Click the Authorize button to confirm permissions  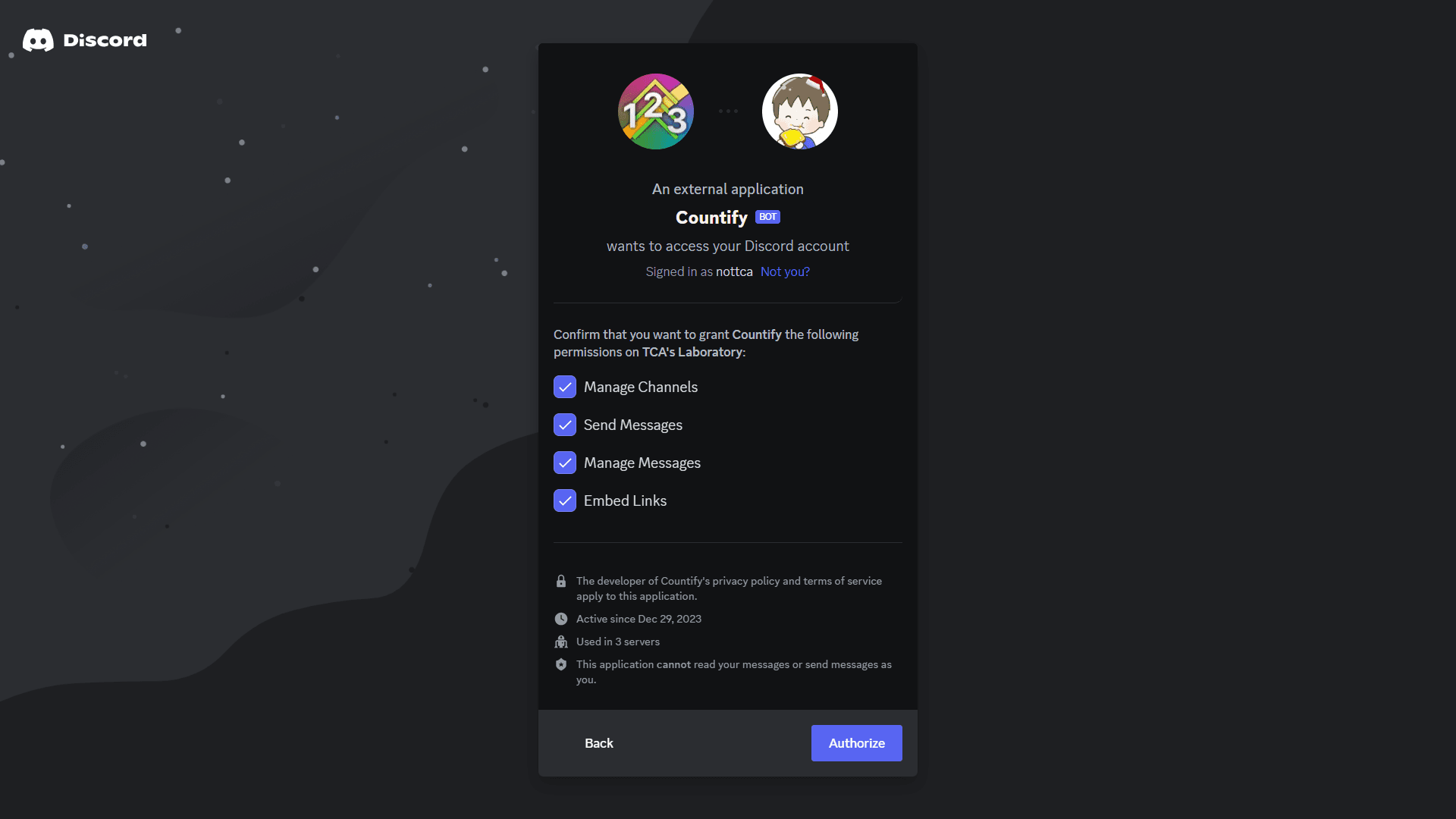pyautogui.click(x=856, y=743)
